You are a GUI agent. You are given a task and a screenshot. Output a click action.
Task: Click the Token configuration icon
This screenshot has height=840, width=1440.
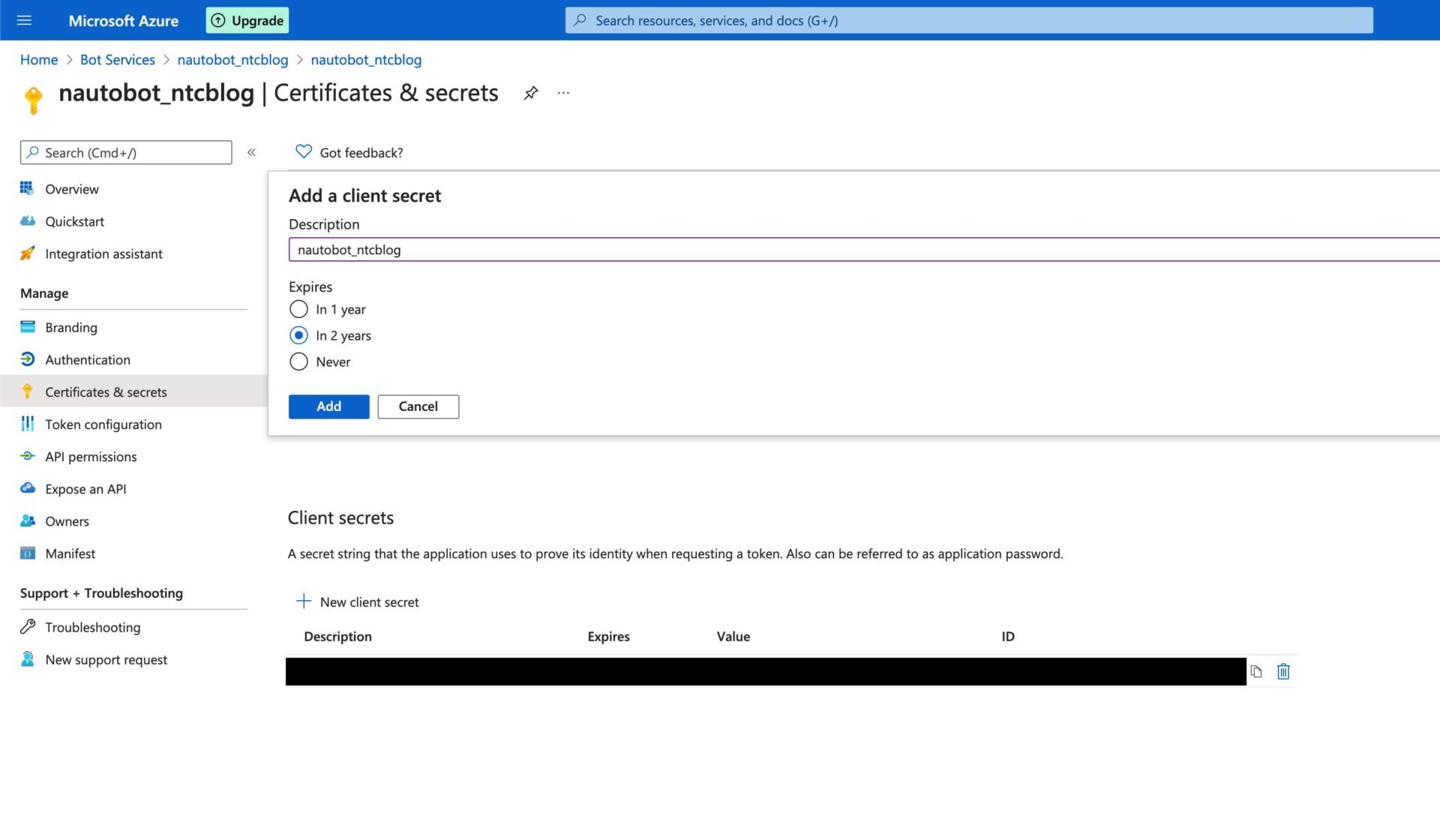tap(28, 424)
